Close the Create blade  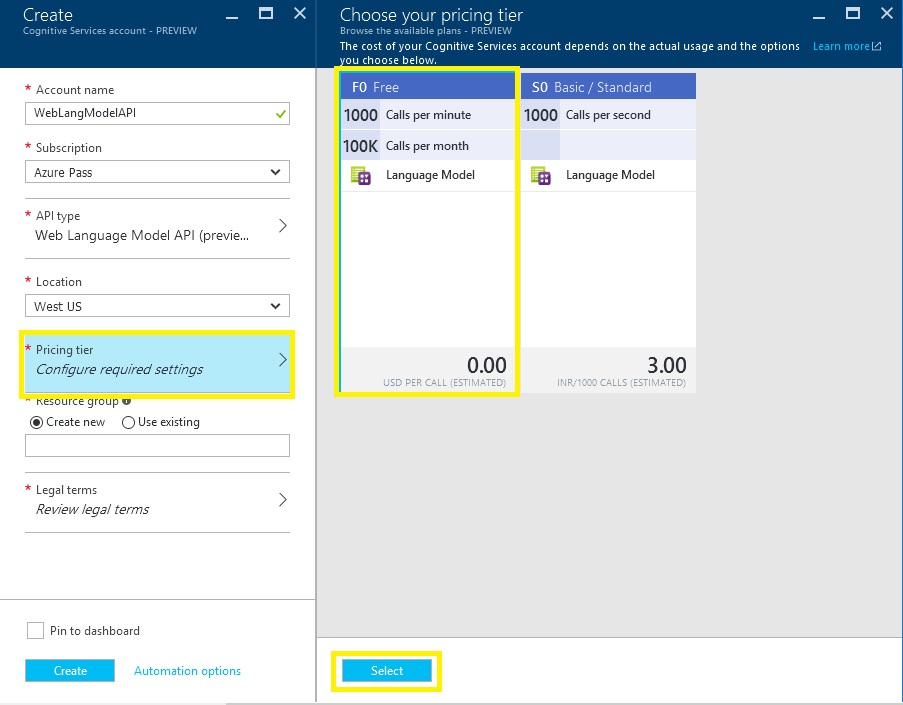point(300,13)
